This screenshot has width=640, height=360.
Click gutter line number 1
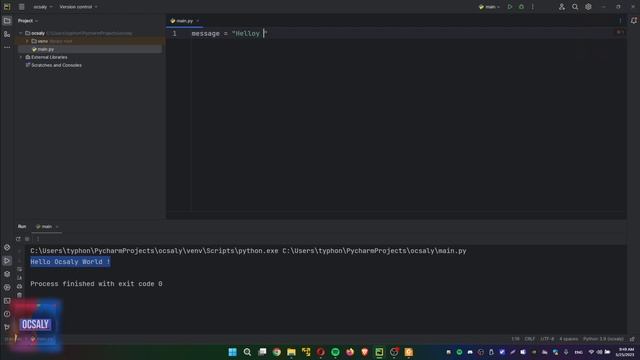tap(174, 33)
